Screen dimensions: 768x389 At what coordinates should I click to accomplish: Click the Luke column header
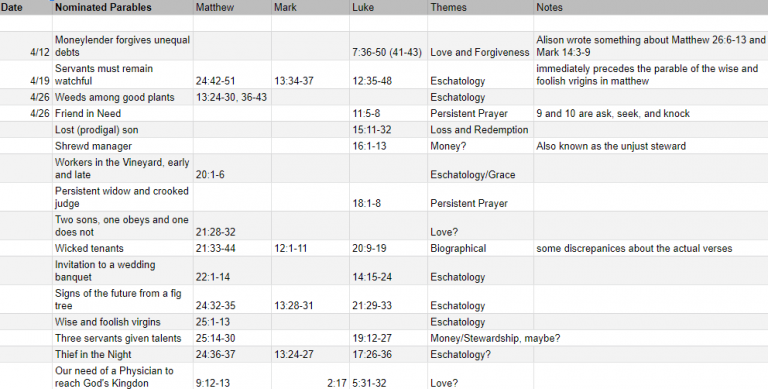[x=388, y=7]
